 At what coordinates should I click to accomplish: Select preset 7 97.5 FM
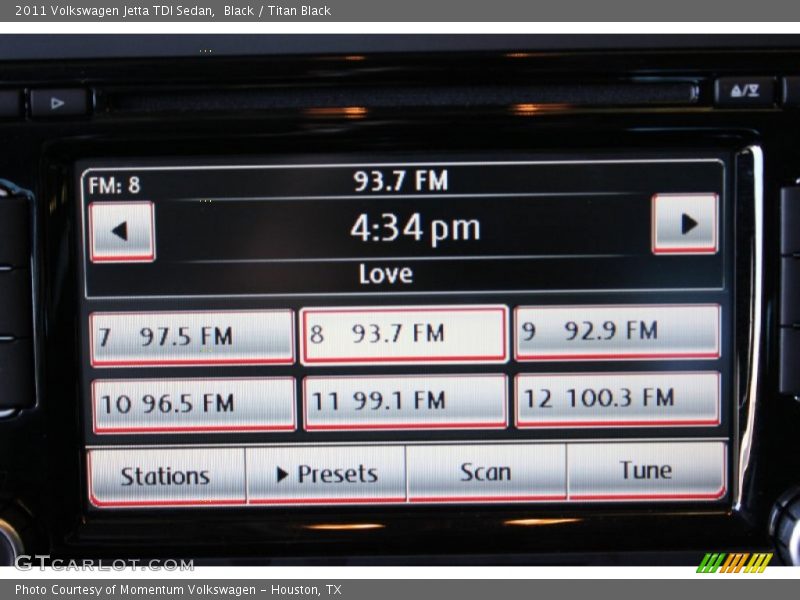coord(192,338)
